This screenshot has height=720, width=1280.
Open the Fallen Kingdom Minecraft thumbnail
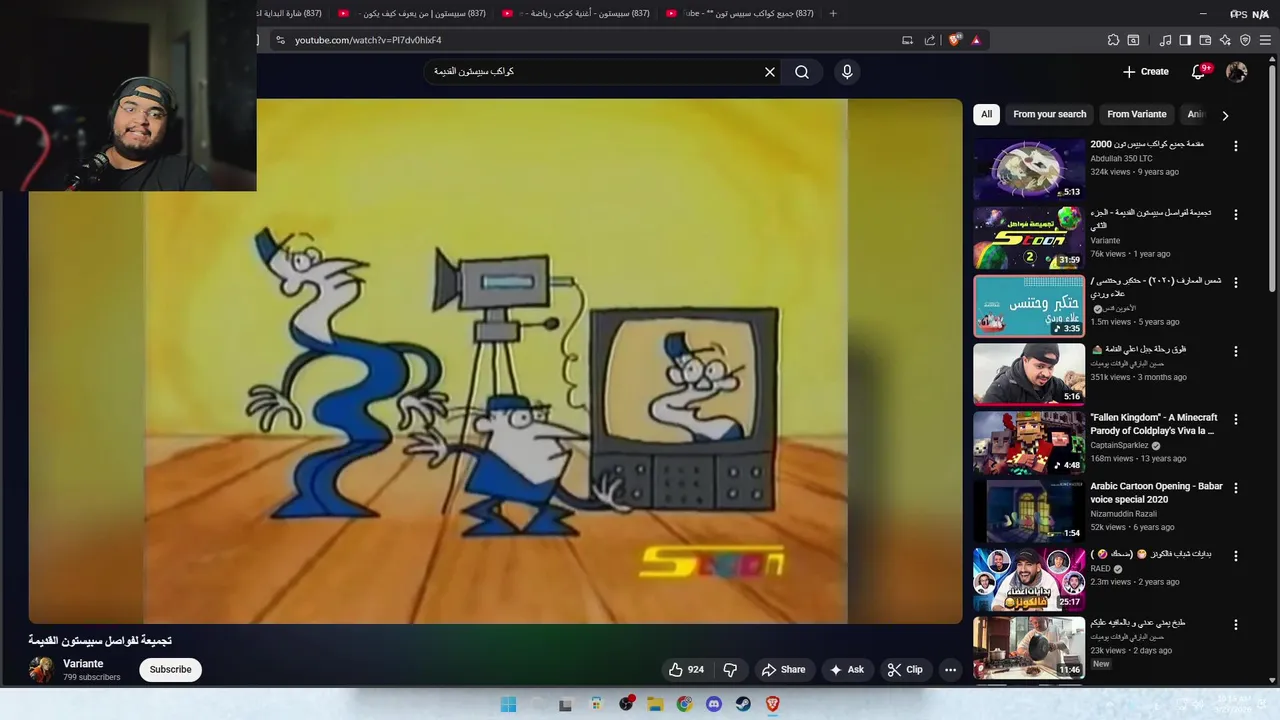[x=1029, y=442]
